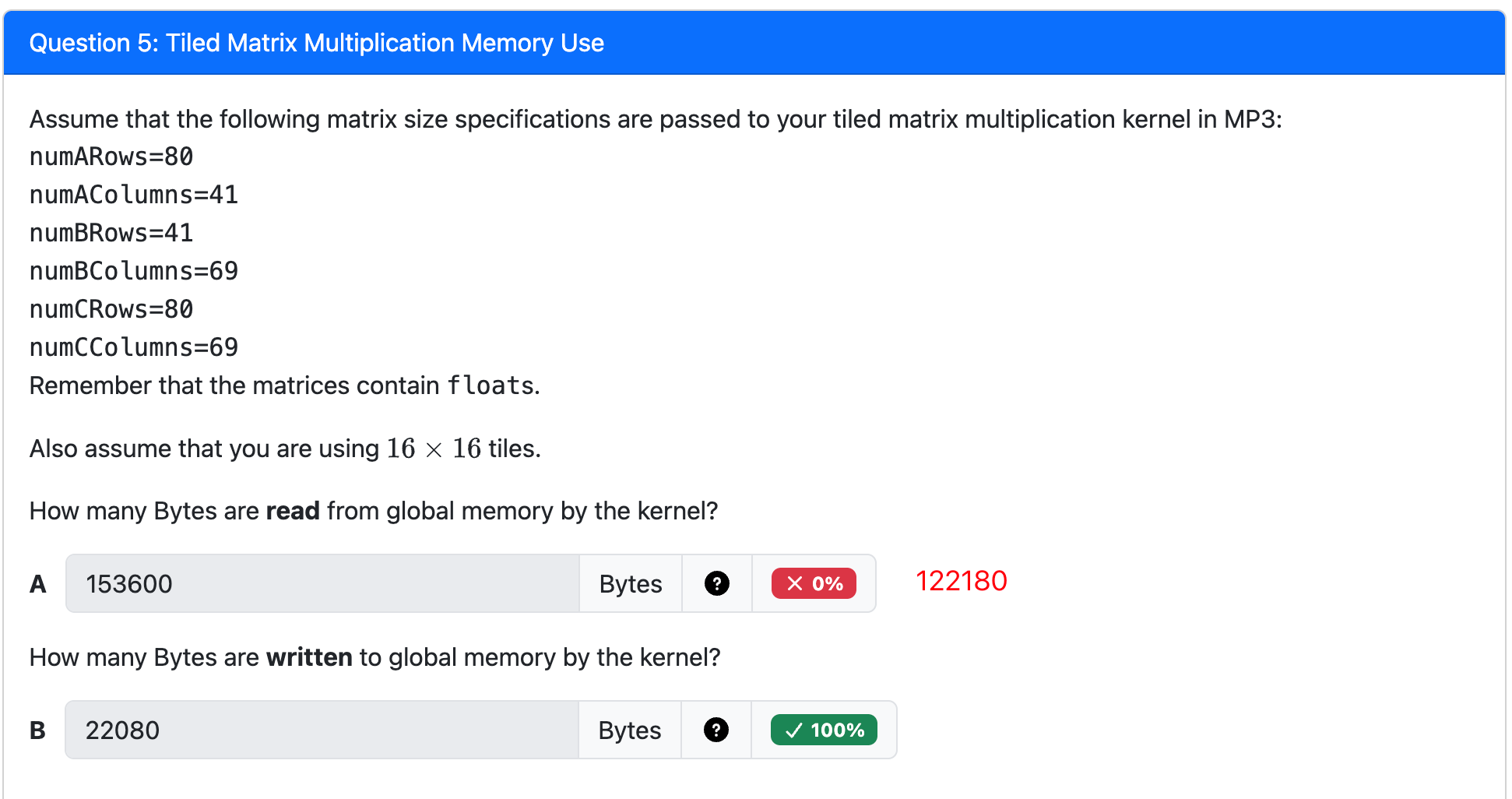Click the numARows=80 line

tap(111, 157)
